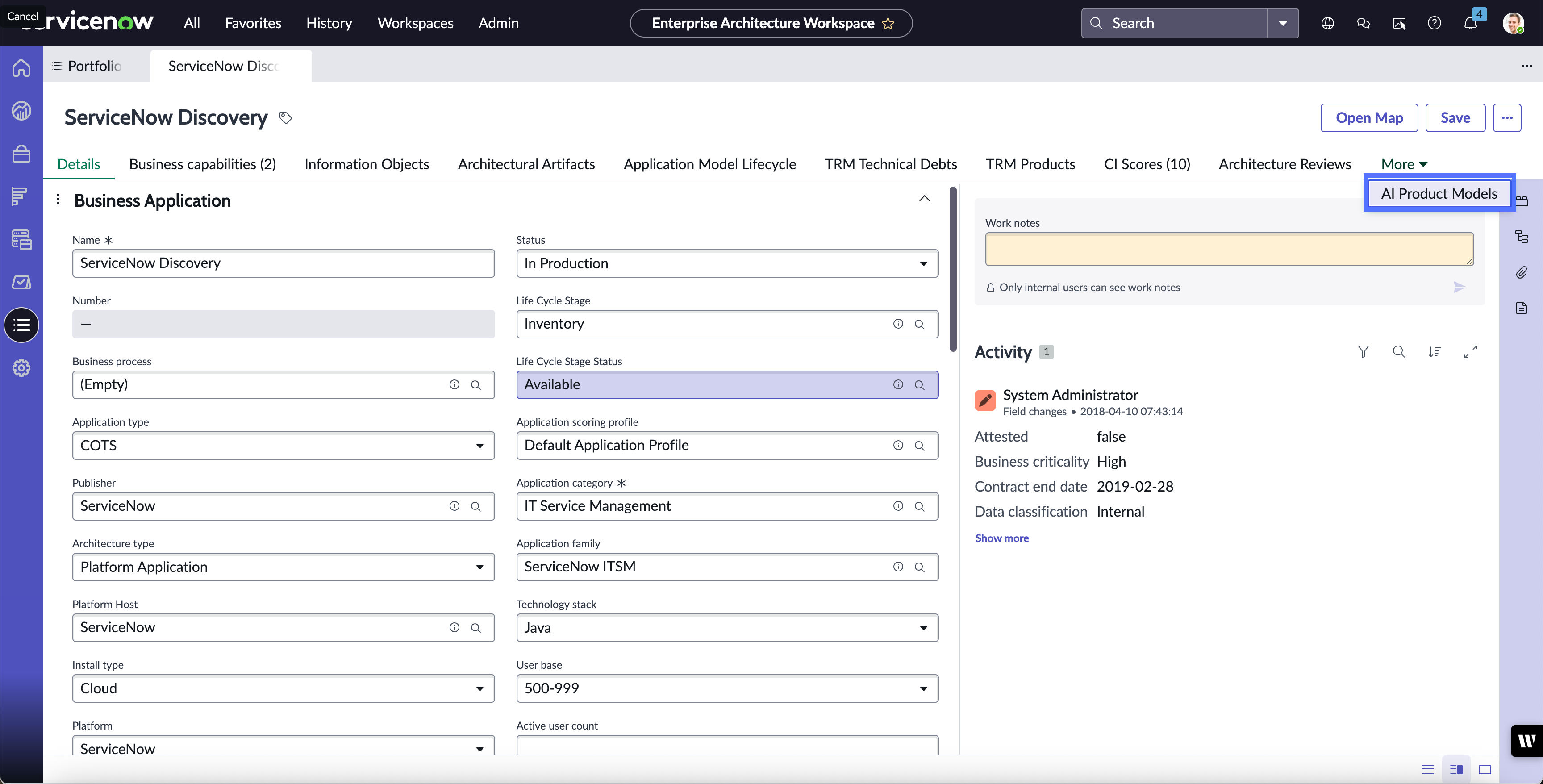
Task: Click Show more link in Activity
Action: click(1001, 538)
